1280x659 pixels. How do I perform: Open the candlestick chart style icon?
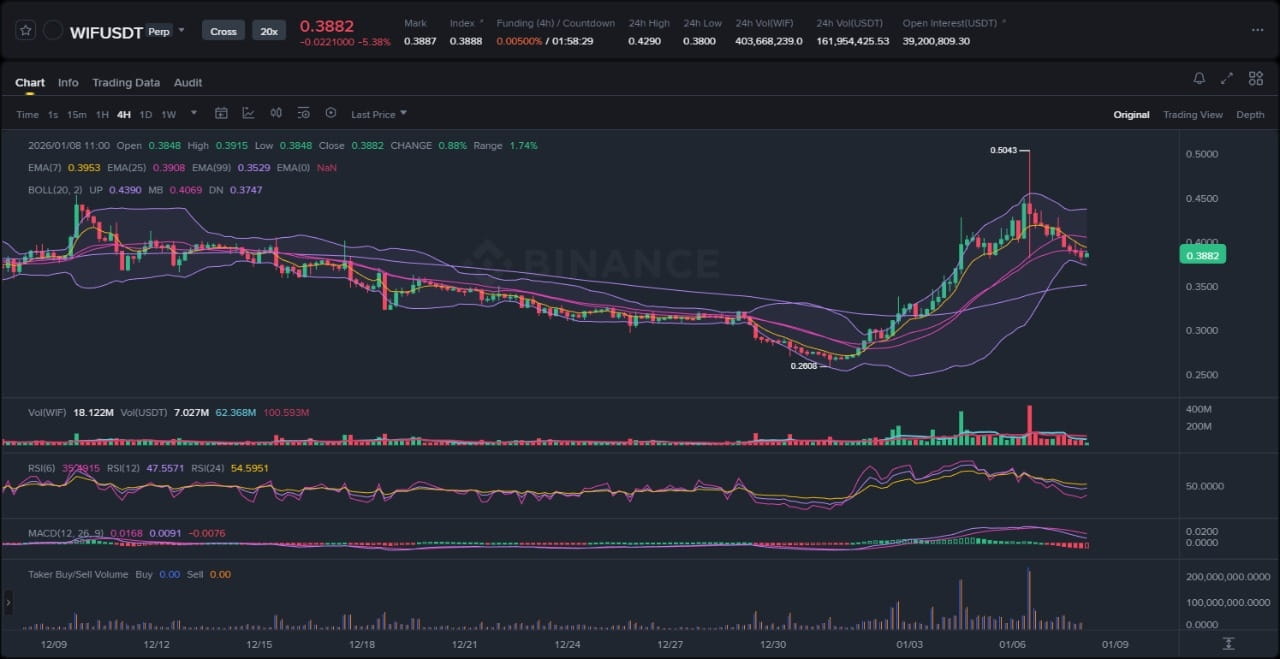[x=276, y=113]
